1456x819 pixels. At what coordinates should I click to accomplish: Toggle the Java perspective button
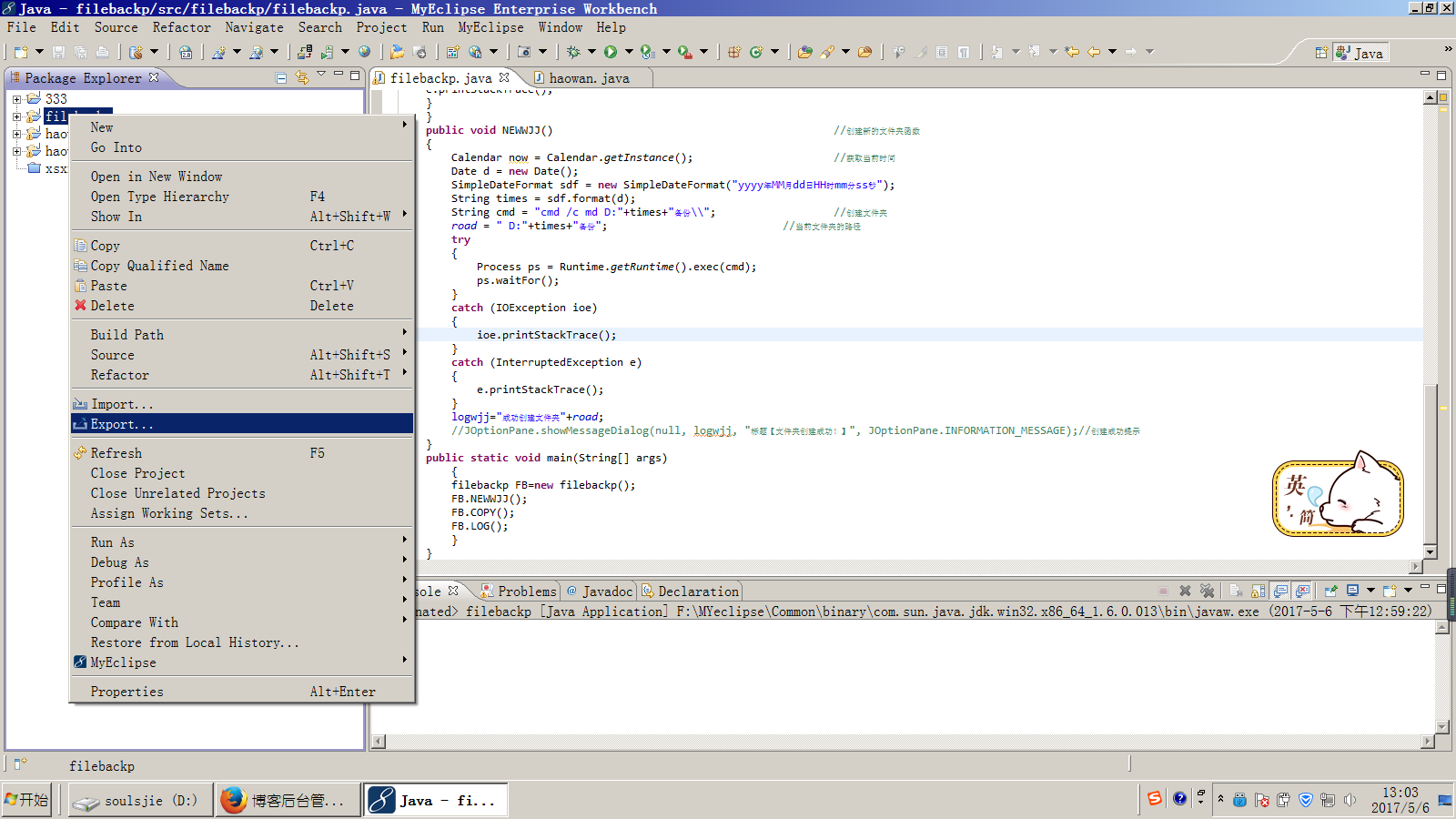click(1360, 53)
